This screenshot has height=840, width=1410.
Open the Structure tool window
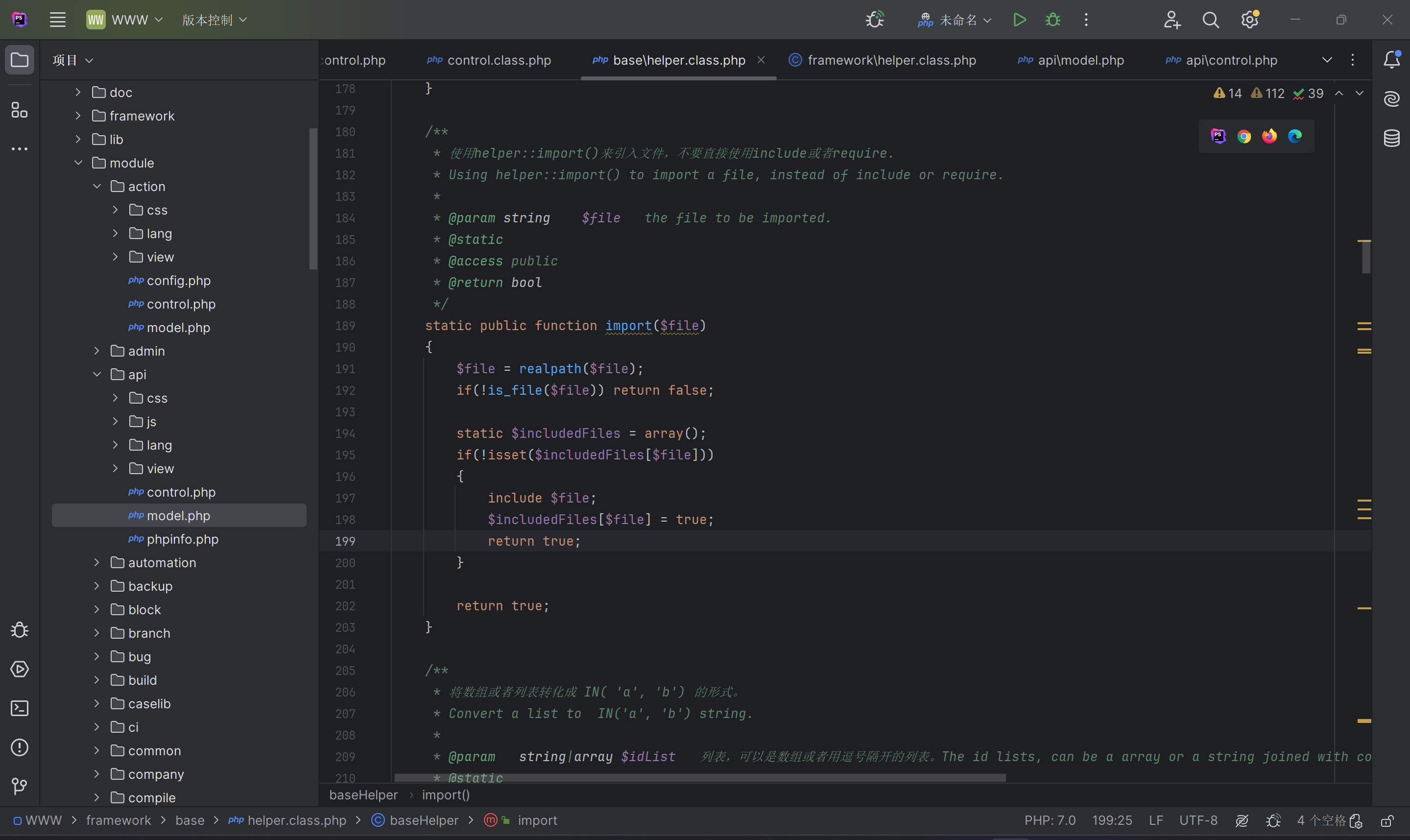click(19, 110)
